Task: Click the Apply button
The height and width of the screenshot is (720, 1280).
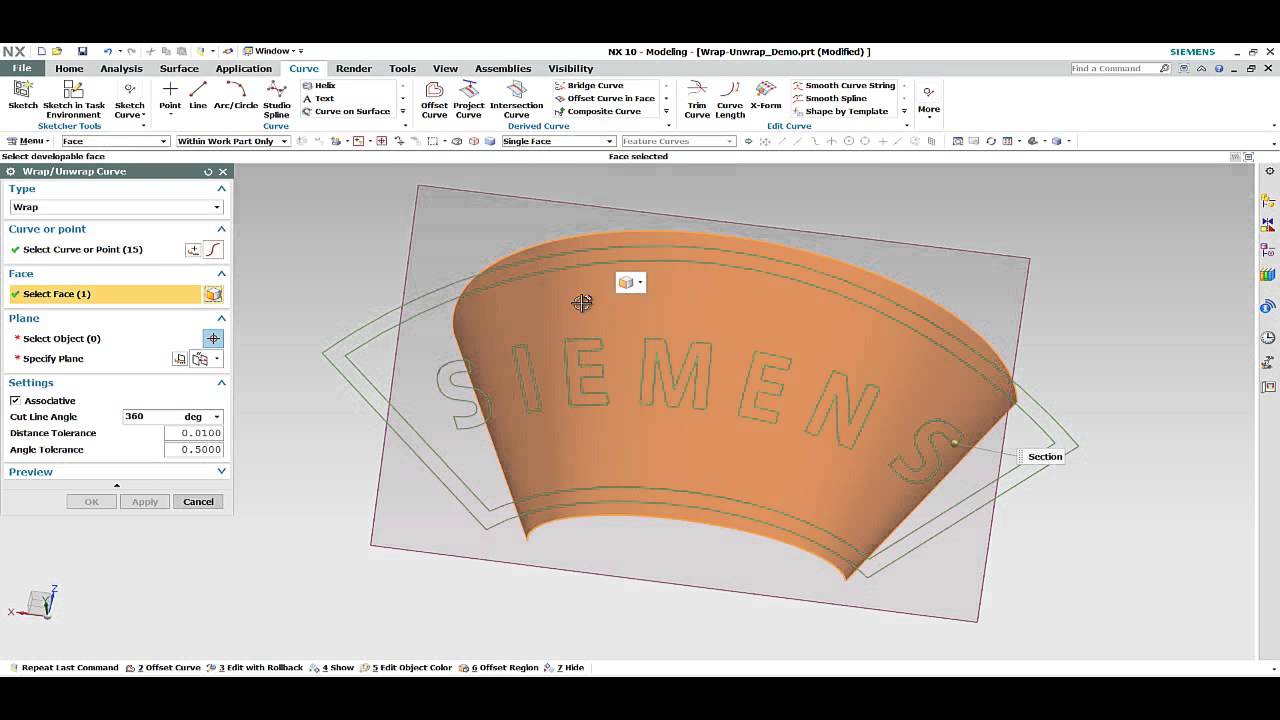Action: point(145,502)
